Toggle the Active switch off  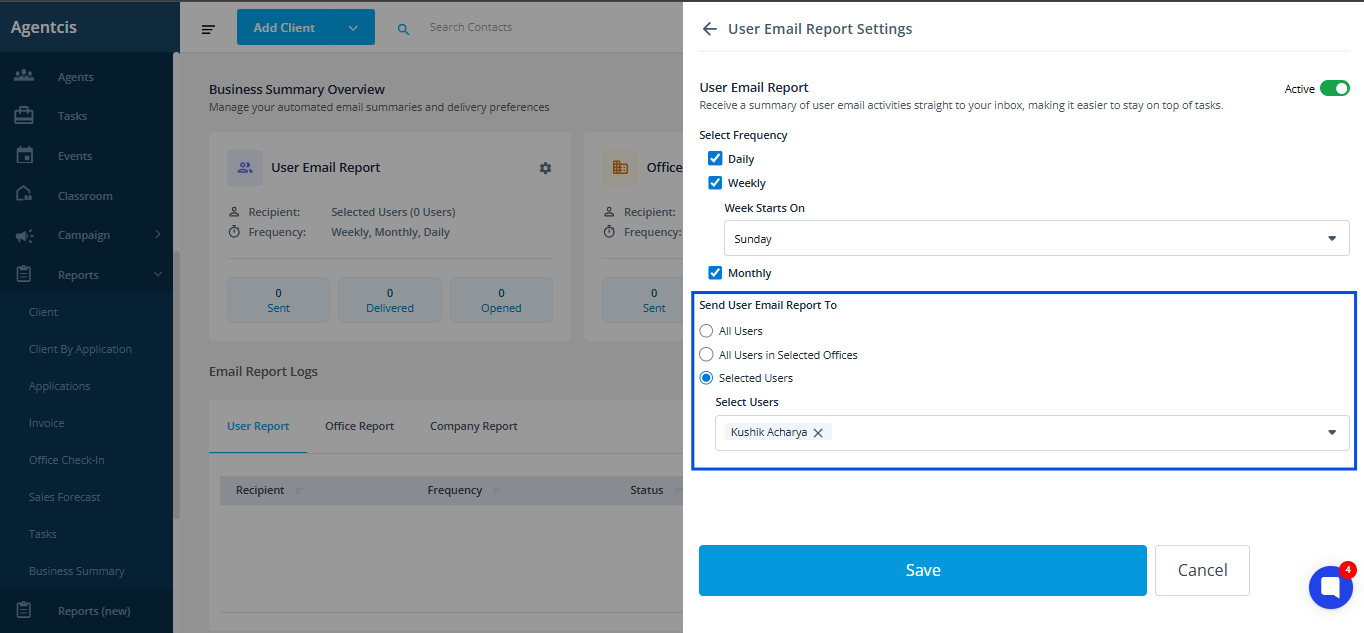1334,89
